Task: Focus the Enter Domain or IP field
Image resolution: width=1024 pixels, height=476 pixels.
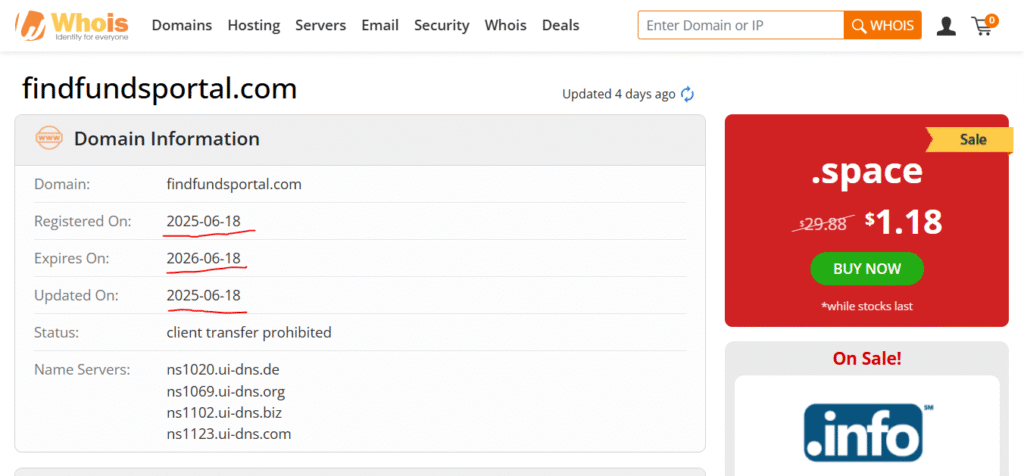Action: pos(741,25)
